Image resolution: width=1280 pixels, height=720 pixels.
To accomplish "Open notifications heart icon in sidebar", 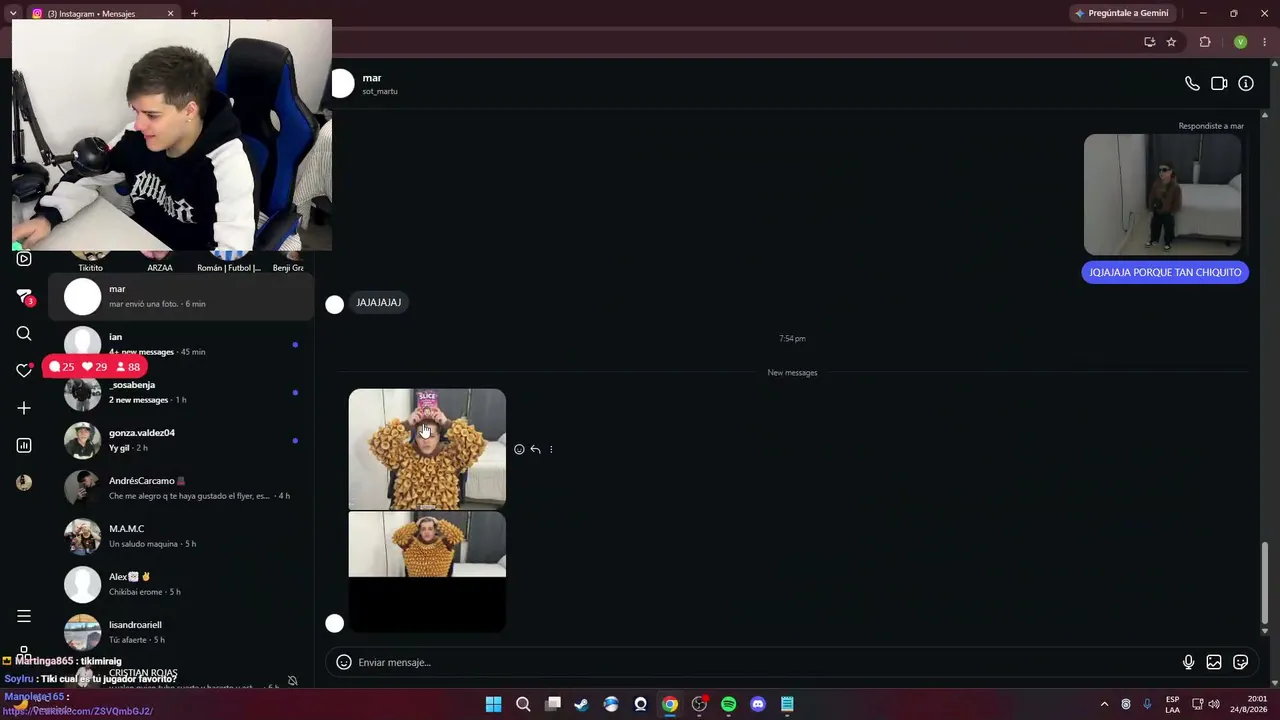I will 24,370.
